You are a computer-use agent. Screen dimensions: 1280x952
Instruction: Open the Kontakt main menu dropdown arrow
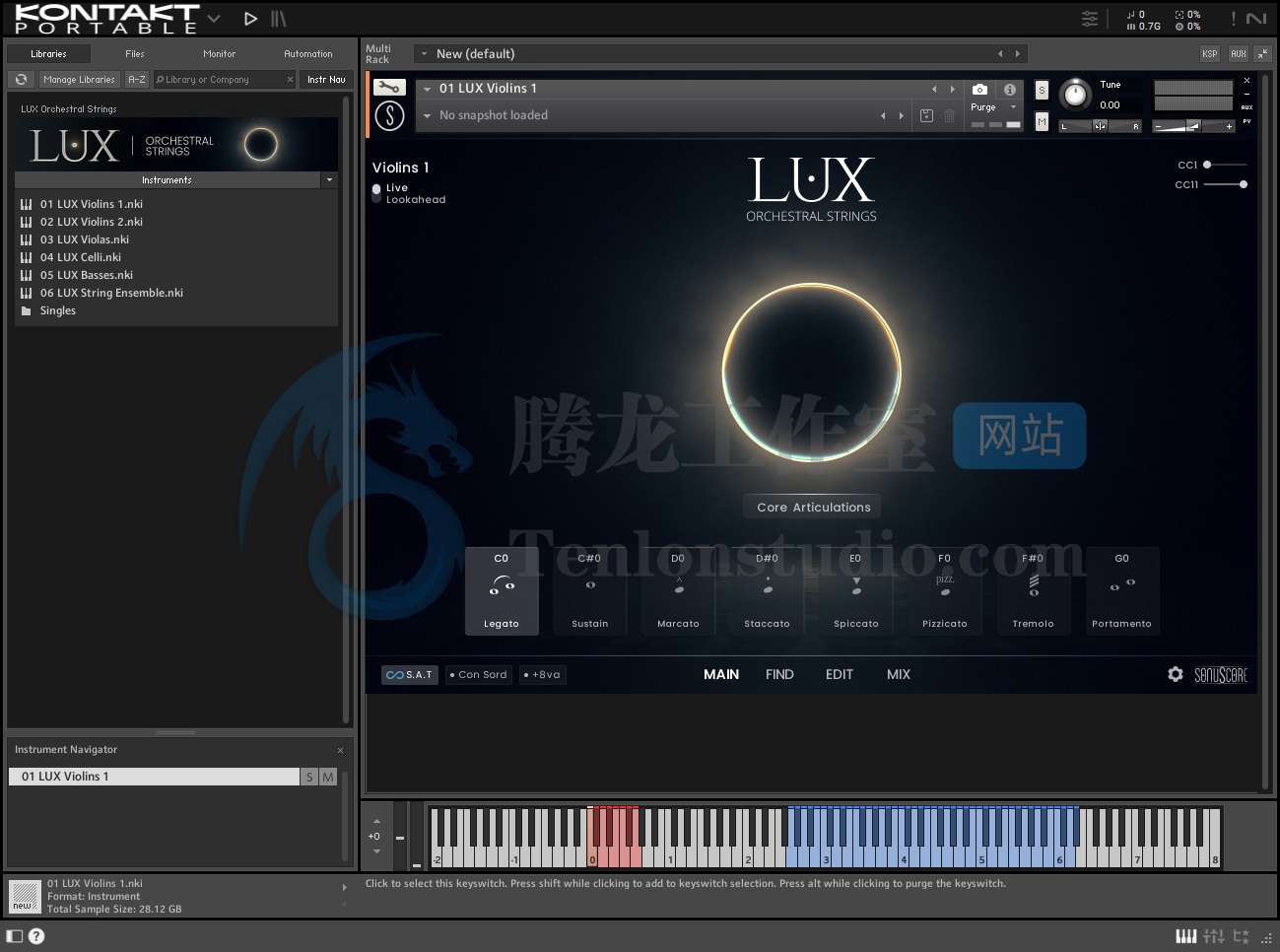(214, 19)
